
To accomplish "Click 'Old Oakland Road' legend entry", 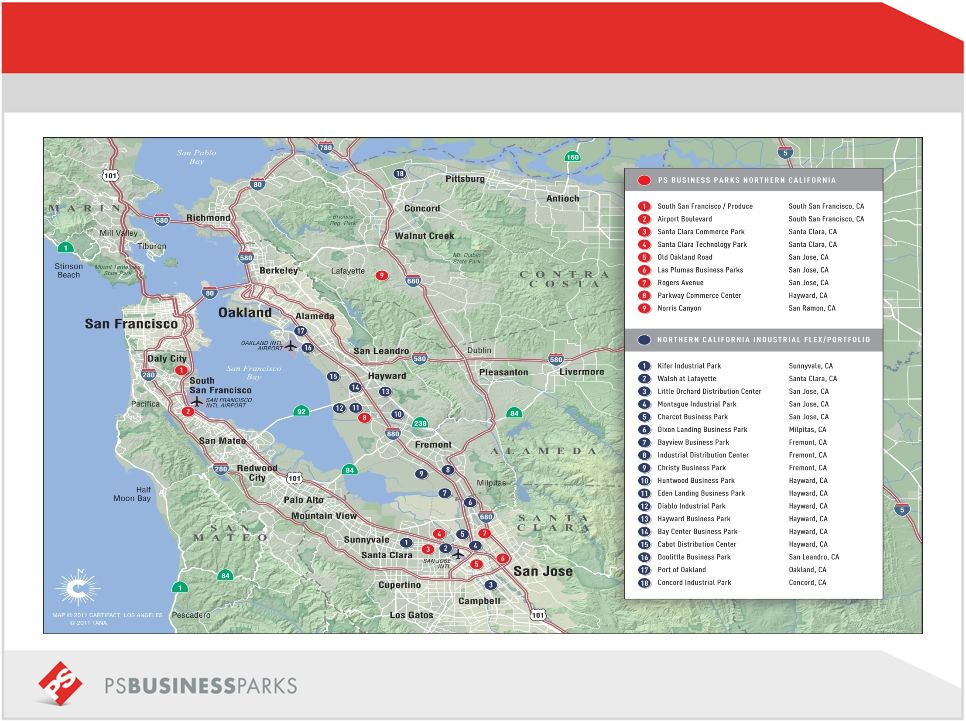I will click(x=684, y=258).
